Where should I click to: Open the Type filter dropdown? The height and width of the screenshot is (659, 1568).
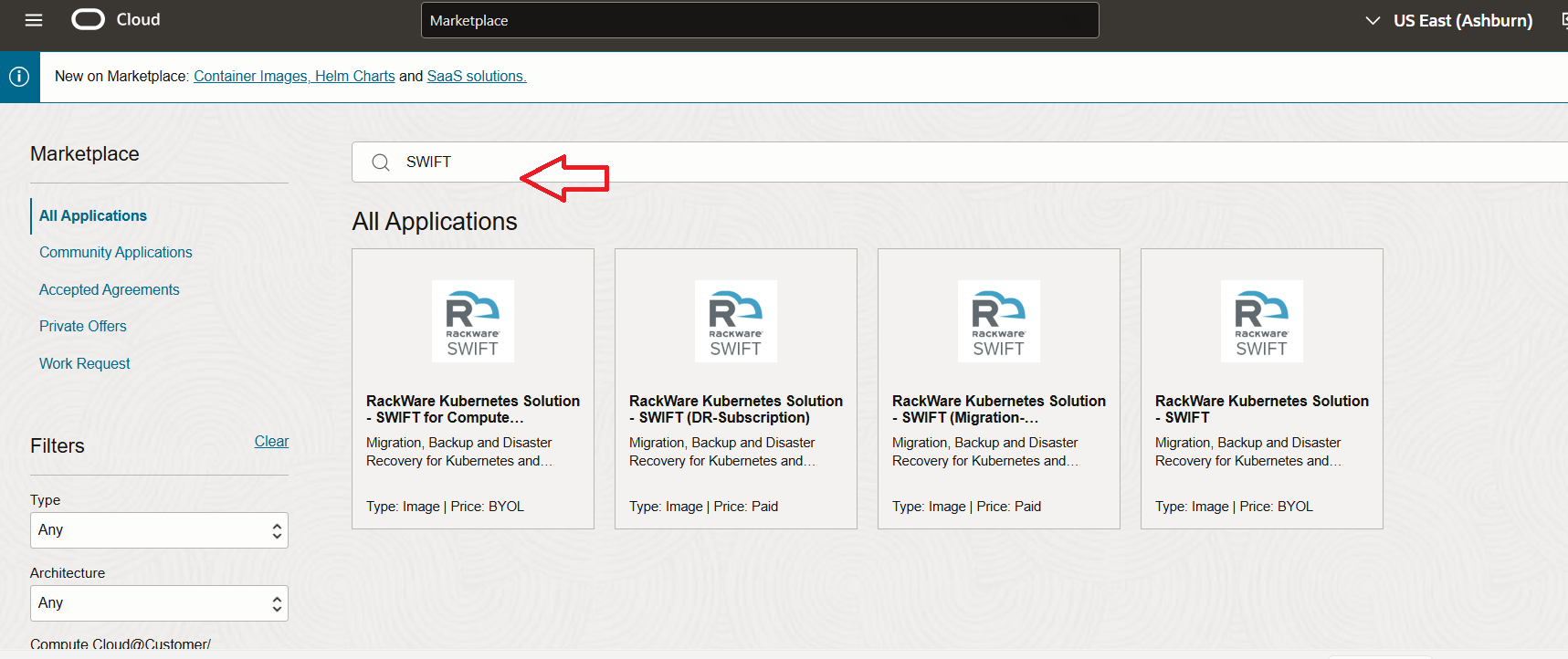[159, 530]
